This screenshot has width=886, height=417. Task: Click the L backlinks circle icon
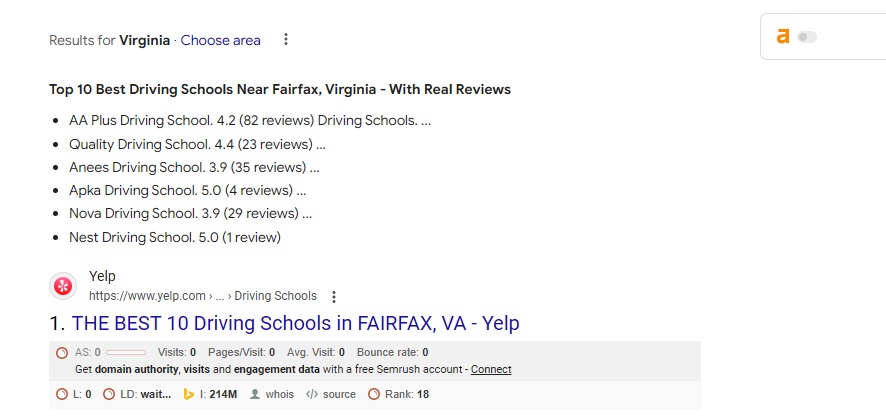tap(62, 395)
